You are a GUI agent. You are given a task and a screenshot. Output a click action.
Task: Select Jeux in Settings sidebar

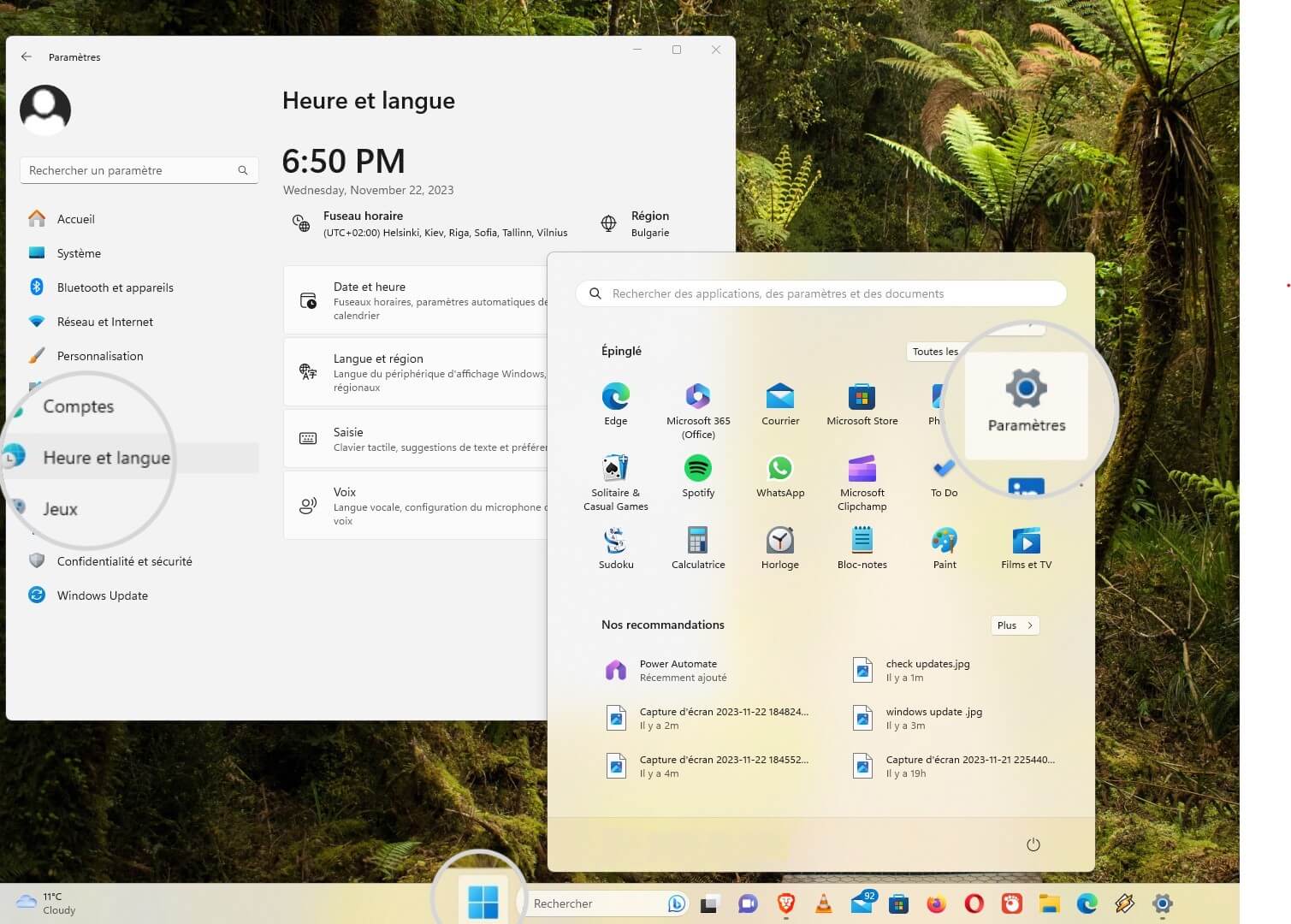[60, 509]
